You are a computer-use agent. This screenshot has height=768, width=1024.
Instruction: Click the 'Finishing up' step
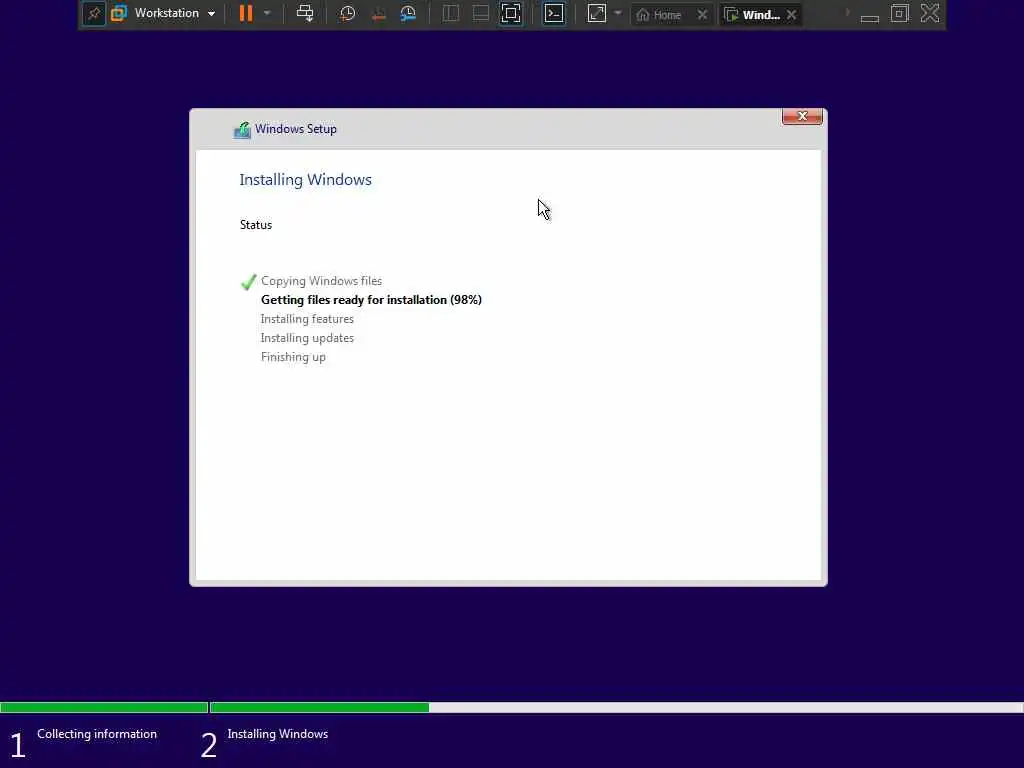[x=293, y=357]
